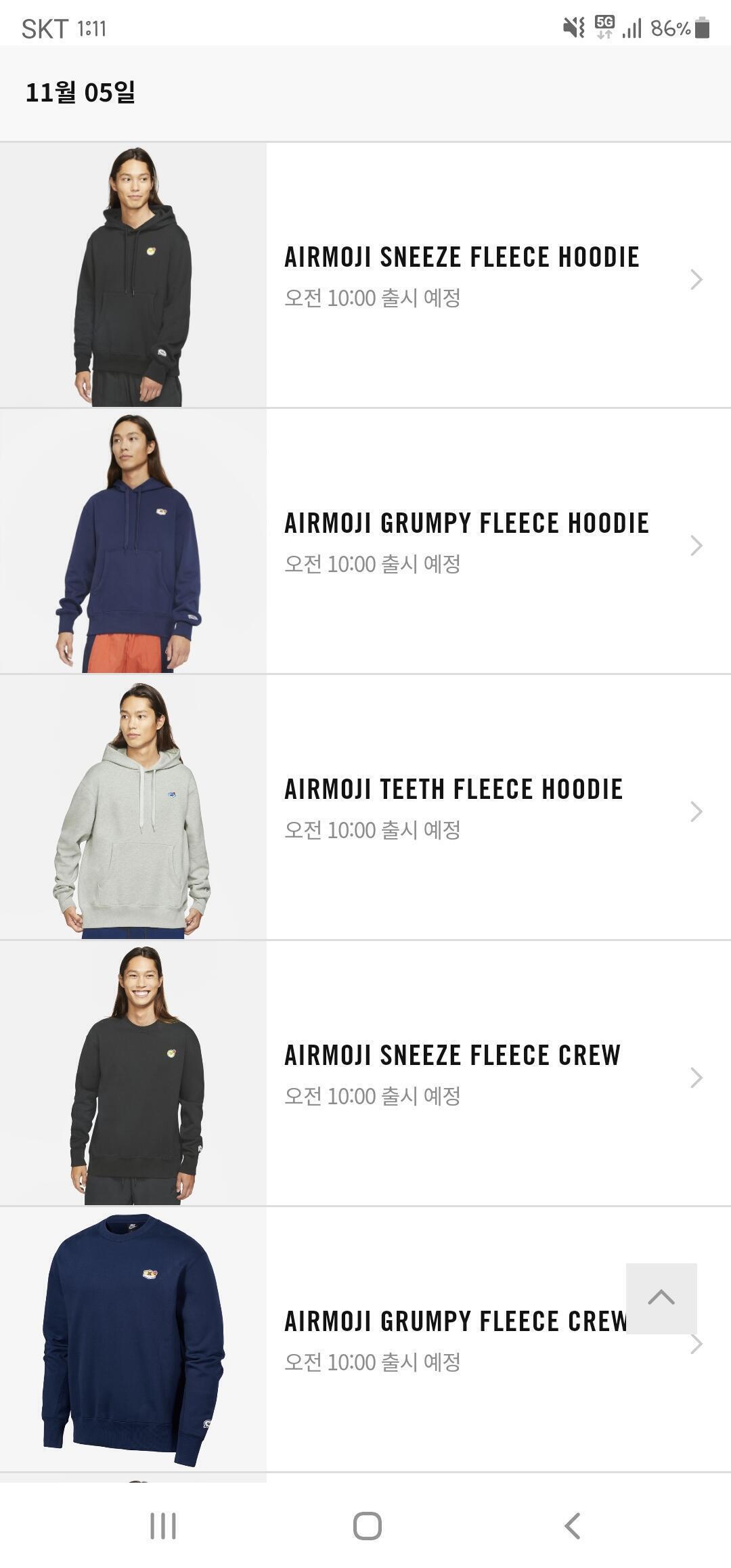Expand Airmoji Teeth Fleece Hoodie chevron

[696, 811]
